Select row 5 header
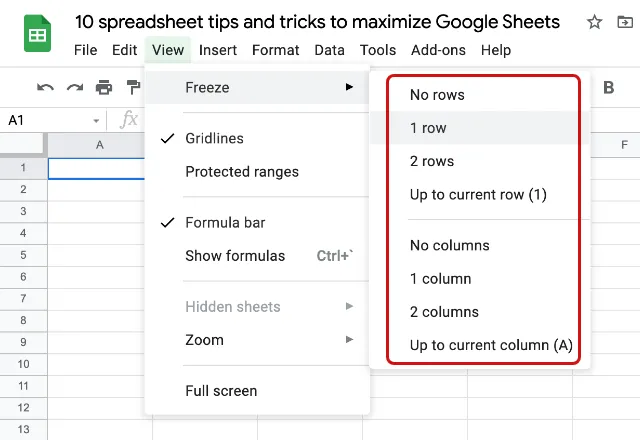The width and height of the screenshot is (640, 440). click(23, 255)
